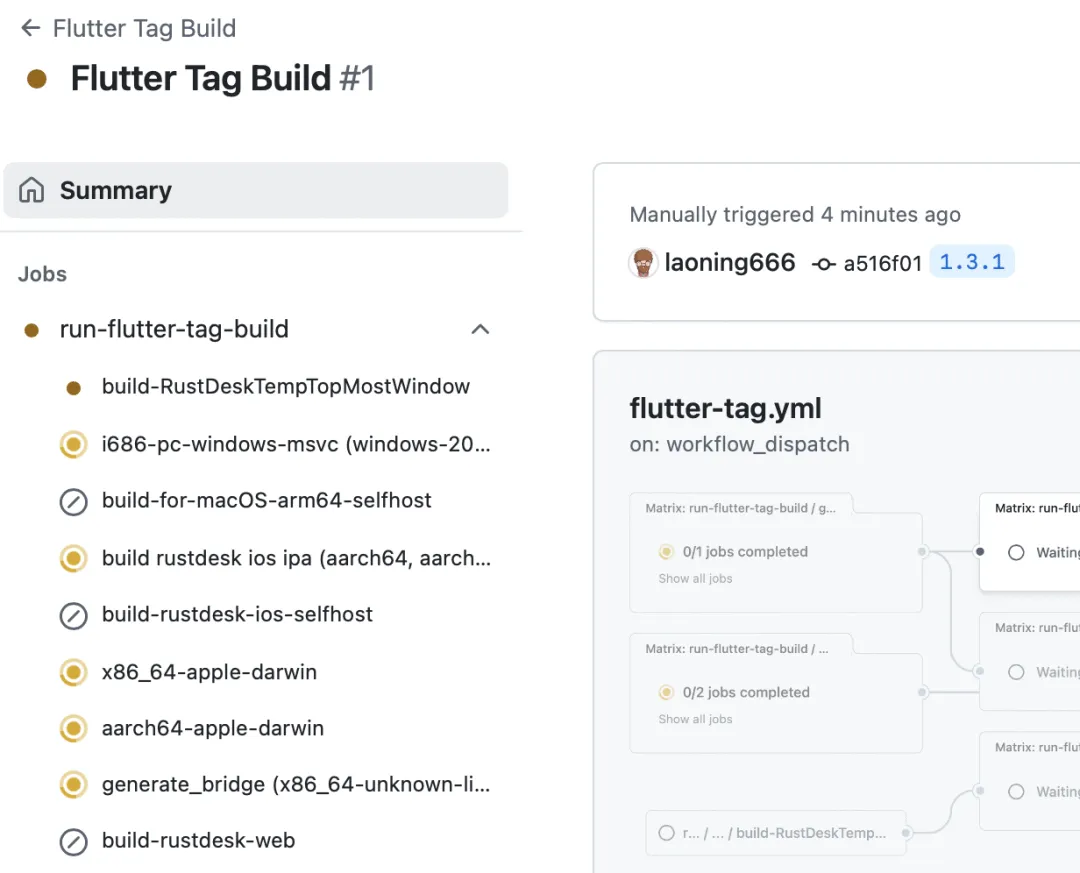Click the back arrow to Flutter Tag Build
The height and width of the screenshot is (873, 1080).
[x=31, y=28]
